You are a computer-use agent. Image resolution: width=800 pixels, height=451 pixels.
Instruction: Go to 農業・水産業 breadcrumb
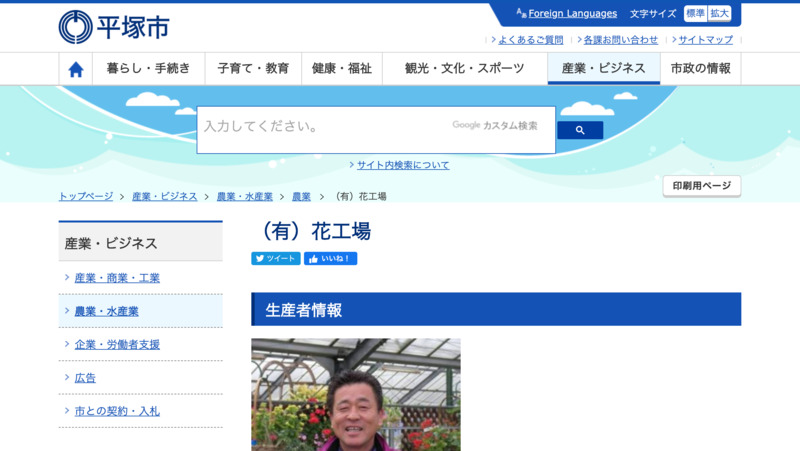244,196
